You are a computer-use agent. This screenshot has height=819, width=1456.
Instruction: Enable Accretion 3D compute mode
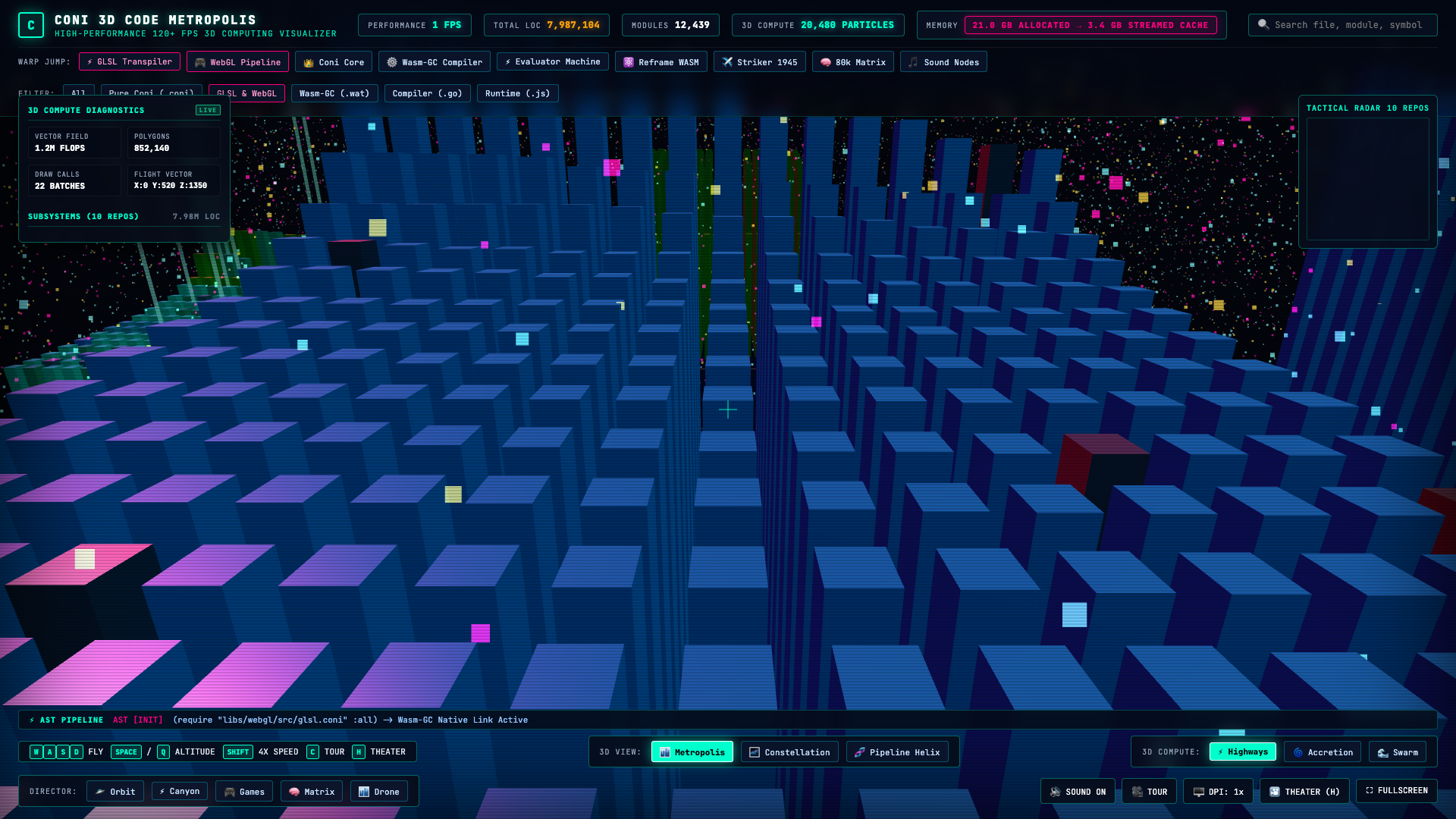point(1323,752)
